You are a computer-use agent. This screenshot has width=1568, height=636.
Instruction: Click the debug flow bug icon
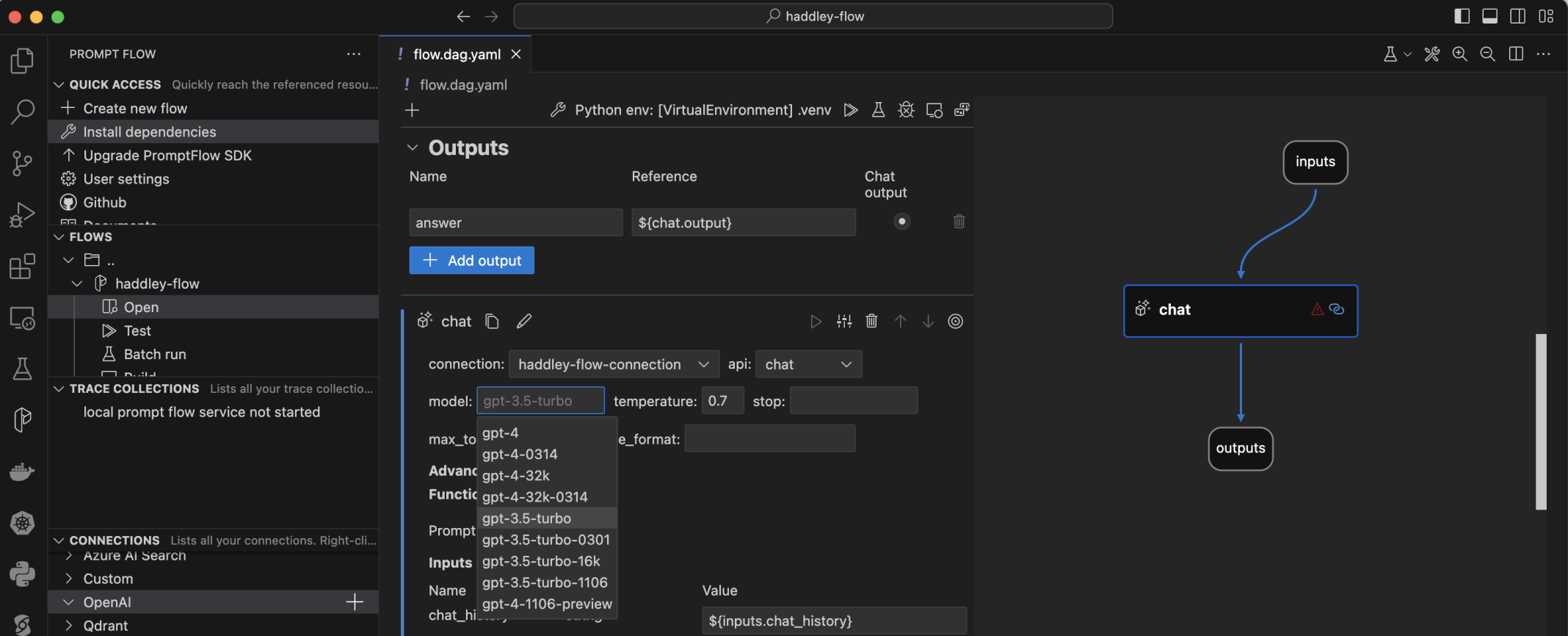click(906, 110)
